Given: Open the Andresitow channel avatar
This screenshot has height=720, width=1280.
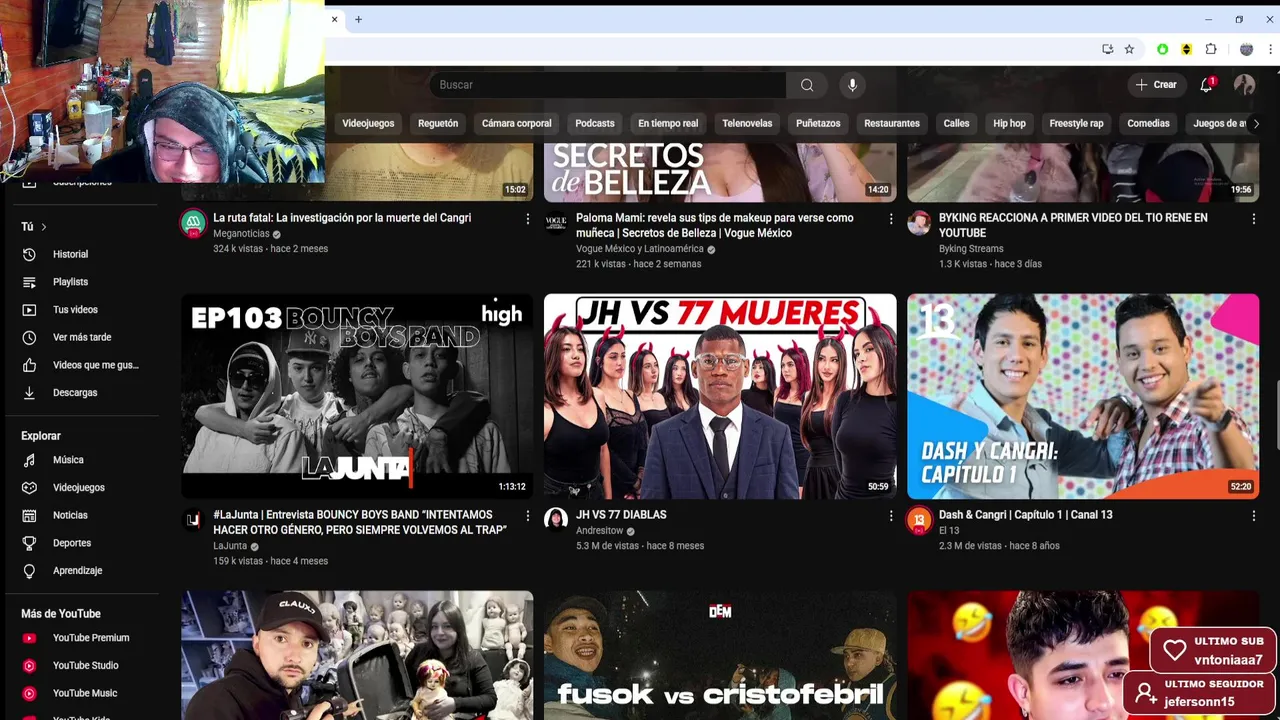Looking at the screenshot, I should pos(556,520).
